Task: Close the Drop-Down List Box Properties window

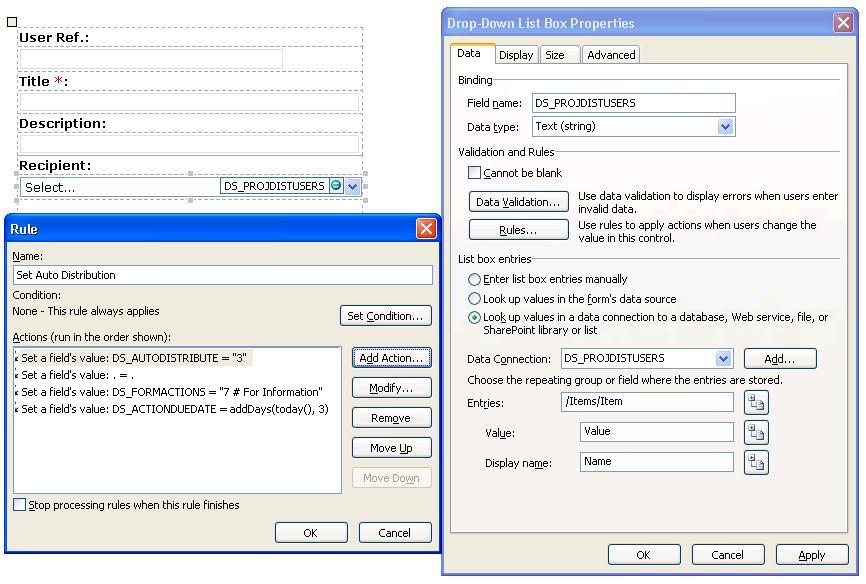Action: [x=842, y=23]
